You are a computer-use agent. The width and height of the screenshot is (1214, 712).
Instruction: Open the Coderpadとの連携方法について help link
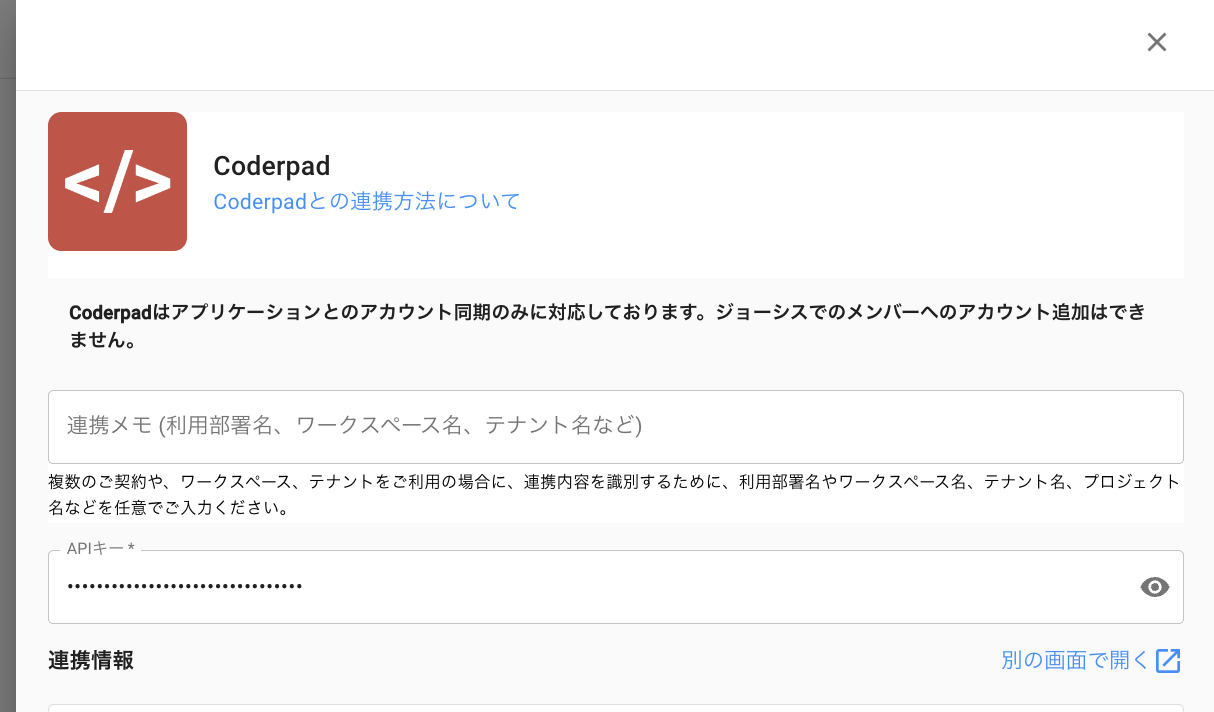pos(367,201)
